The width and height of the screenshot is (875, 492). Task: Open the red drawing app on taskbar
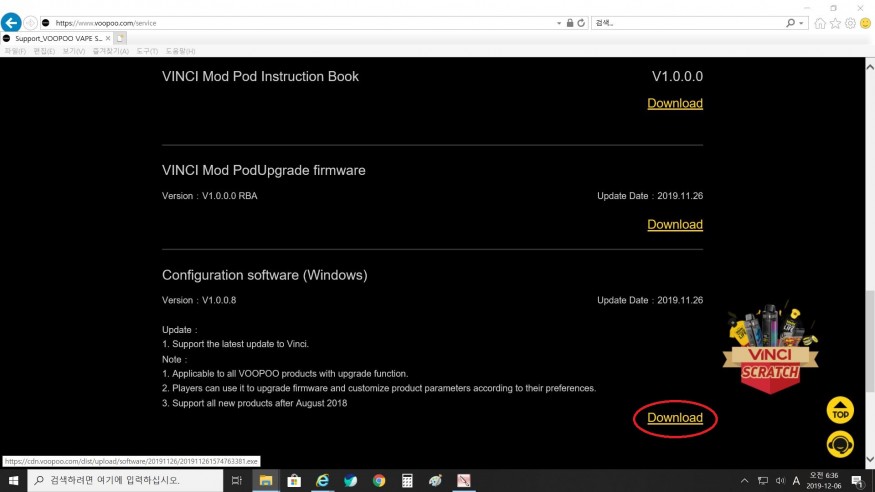[464, 480]
